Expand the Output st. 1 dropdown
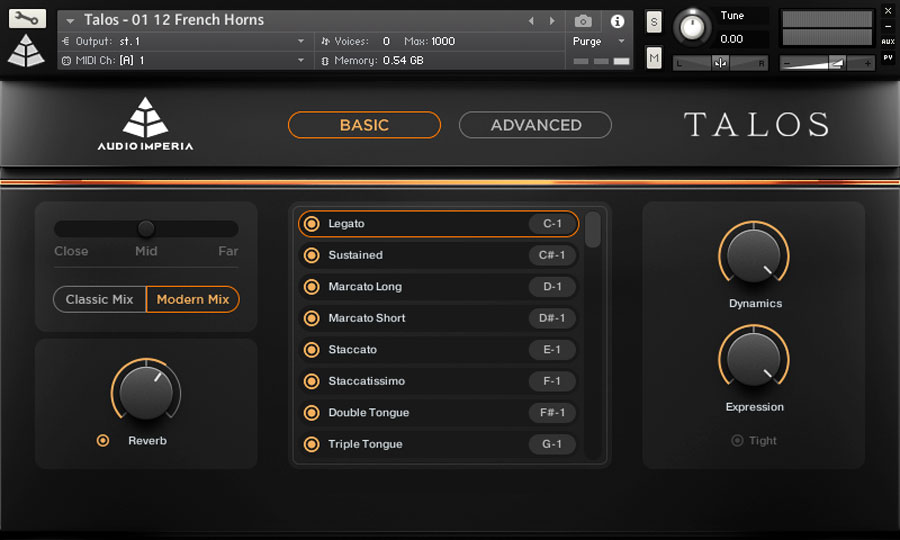This screenshot has width=900, height=540. (301, 41)
